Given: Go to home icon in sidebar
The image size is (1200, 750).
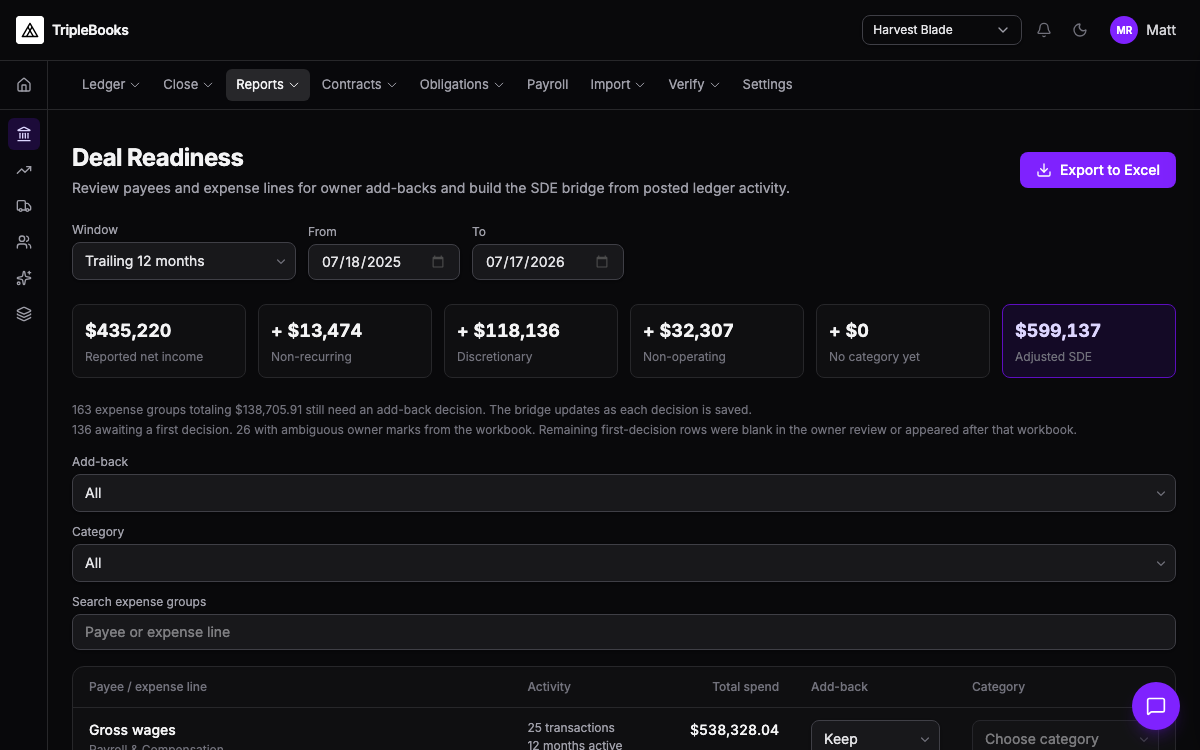Looking at the screenshot, I should pyautogui.click(x=24, y=85).
